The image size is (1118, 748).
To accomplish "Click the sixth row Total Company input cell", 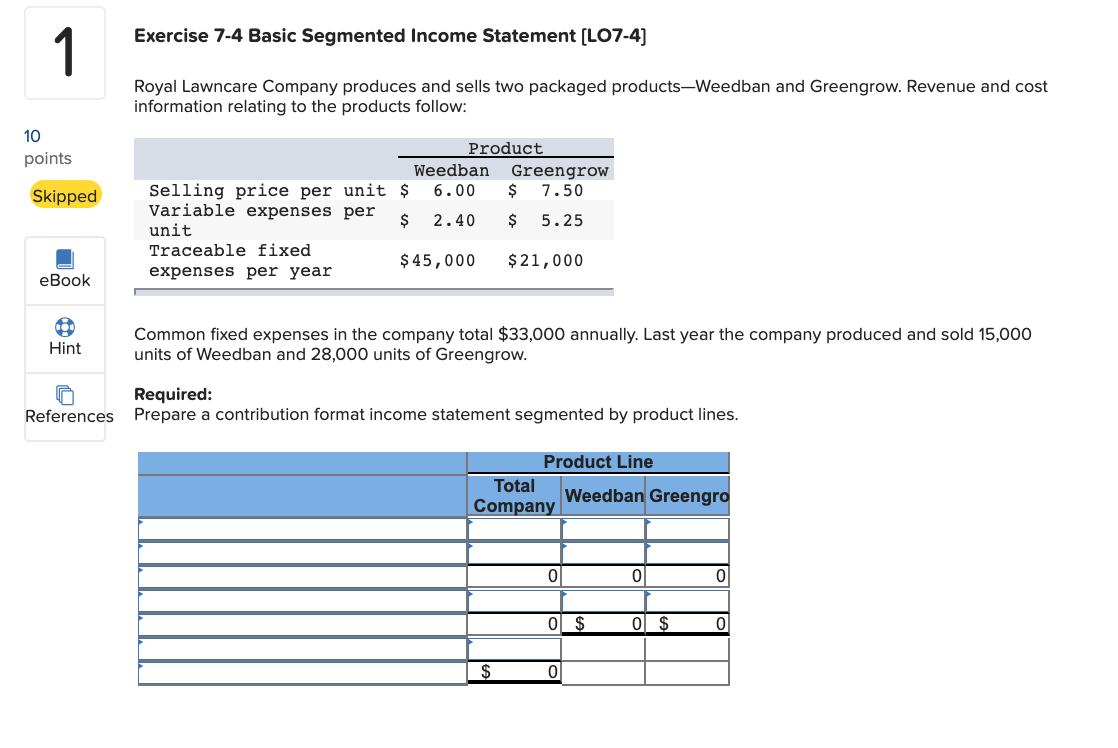I will [x=514, y=648].
